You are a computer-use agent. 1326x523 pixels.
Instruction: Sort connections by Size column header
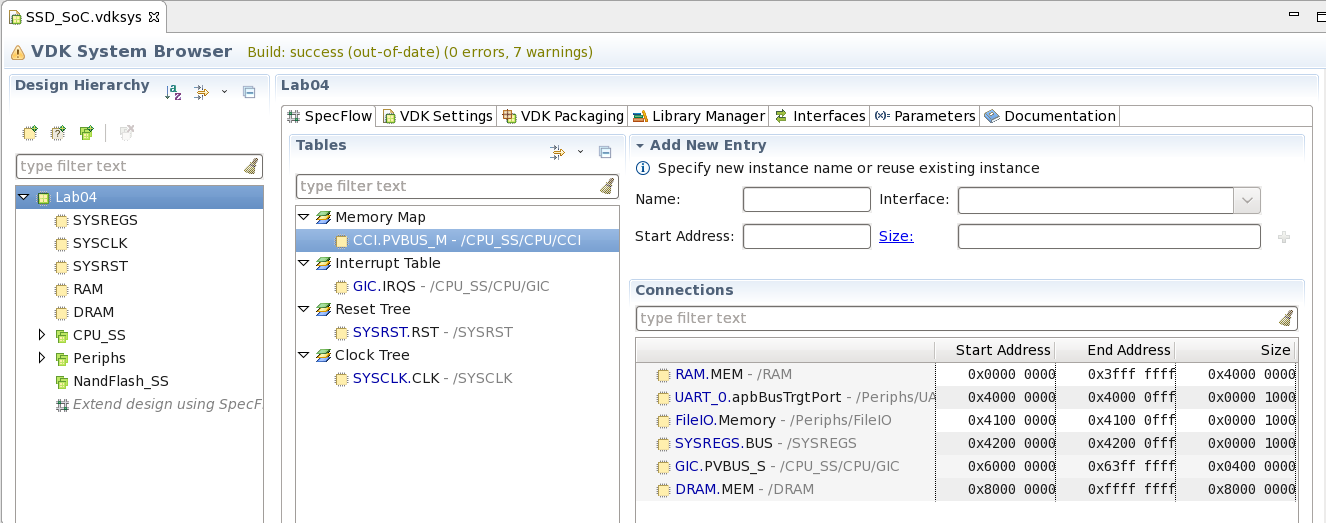point(1235,350)
